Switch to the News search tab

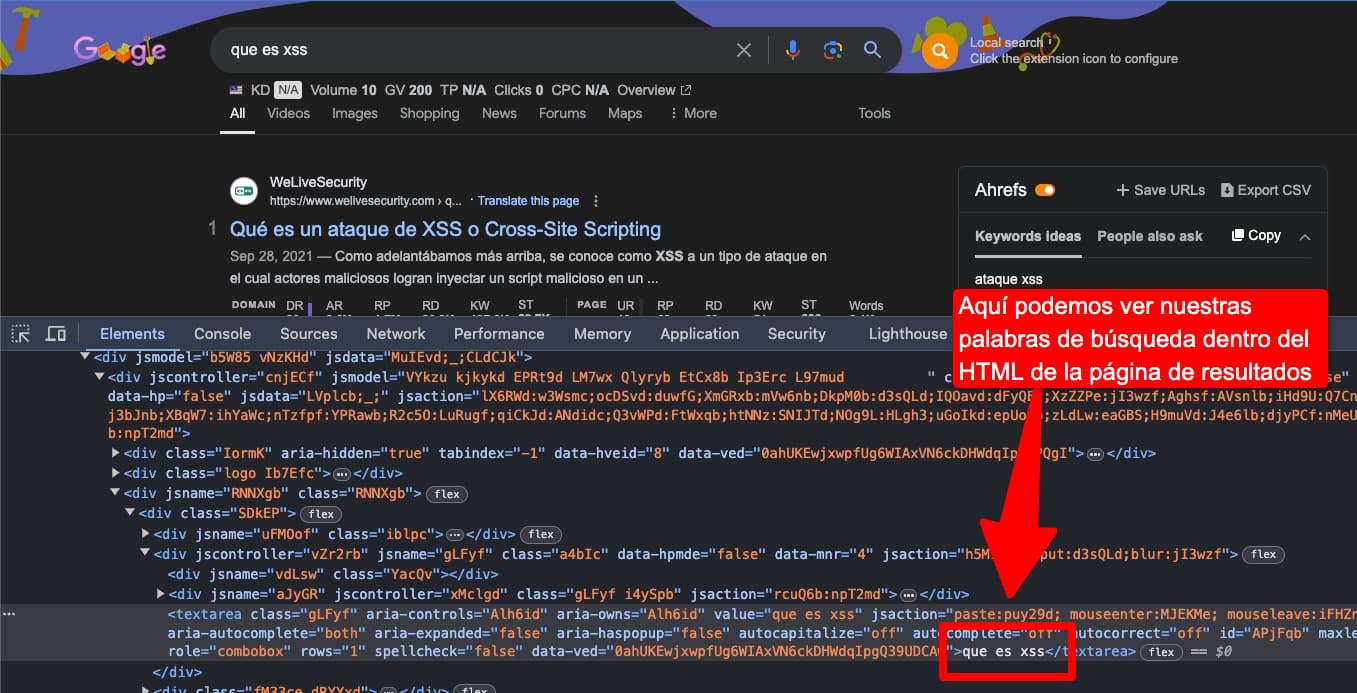pos(499,113)
